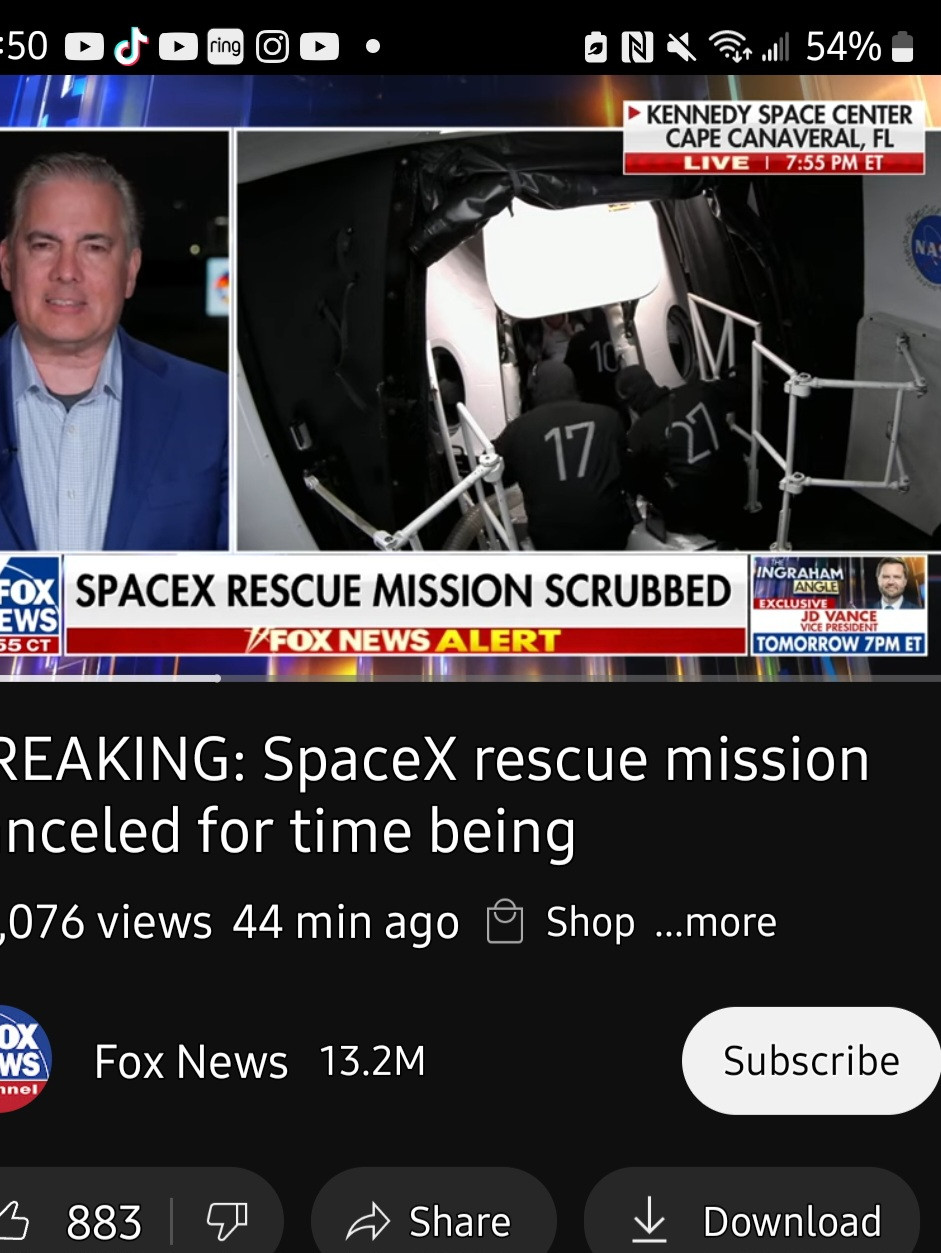Tap the thumbs-down dislike icon
The height and width of the screenshot is (1253, 941).
click(x=226, y=1221)
